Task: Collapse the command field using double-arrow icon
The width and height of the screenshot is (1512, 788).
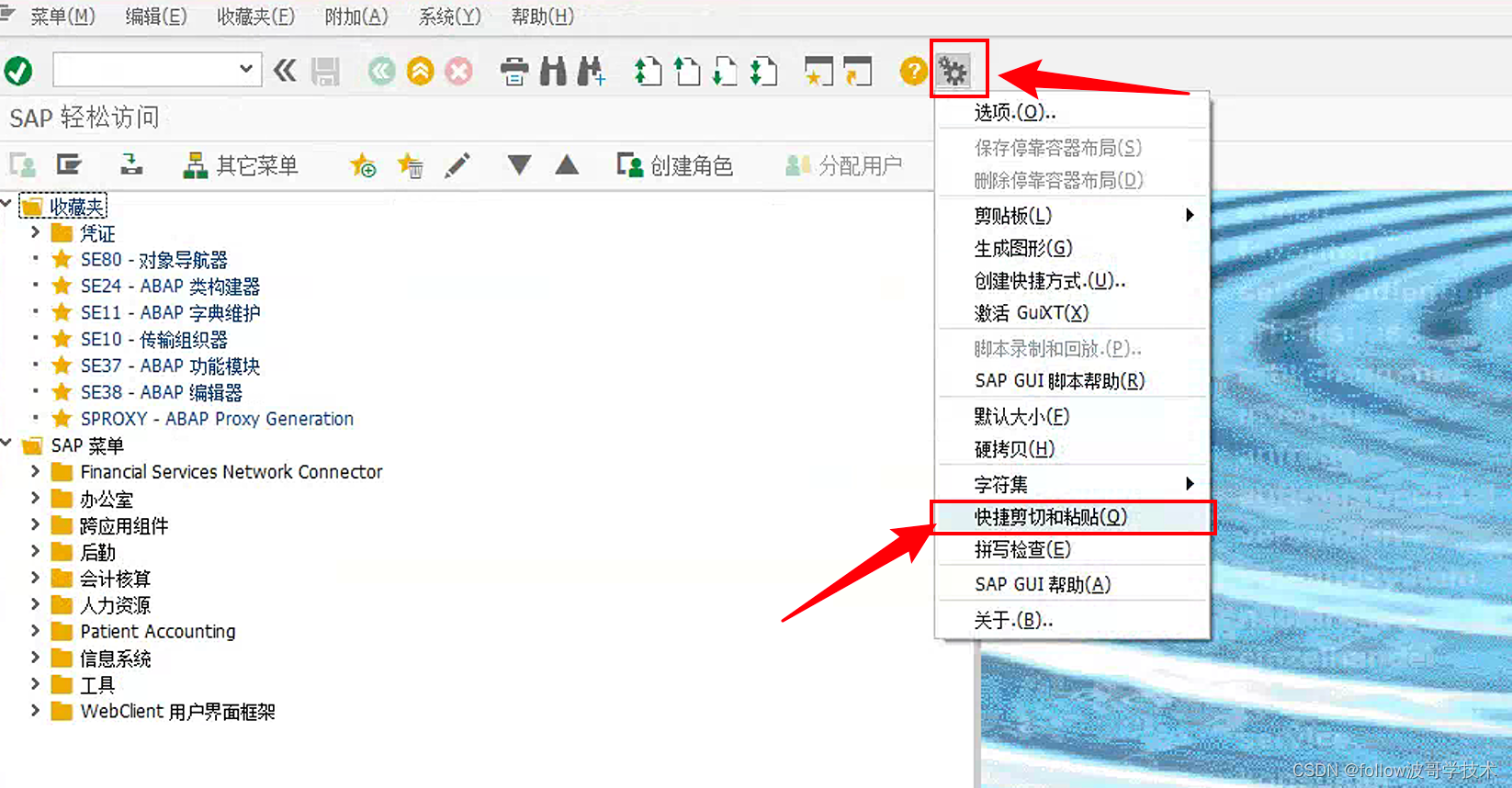Action: [x=285, y=71]
